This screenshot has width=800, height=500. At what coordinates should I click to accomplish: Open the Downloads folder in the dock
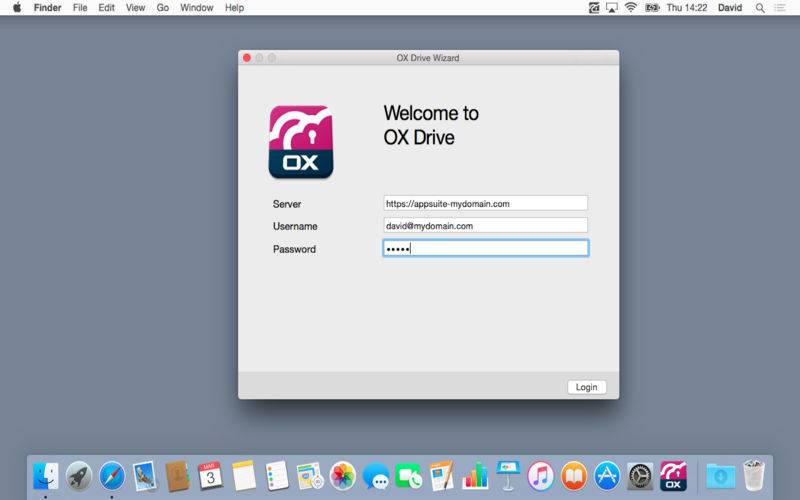point(721,476)
